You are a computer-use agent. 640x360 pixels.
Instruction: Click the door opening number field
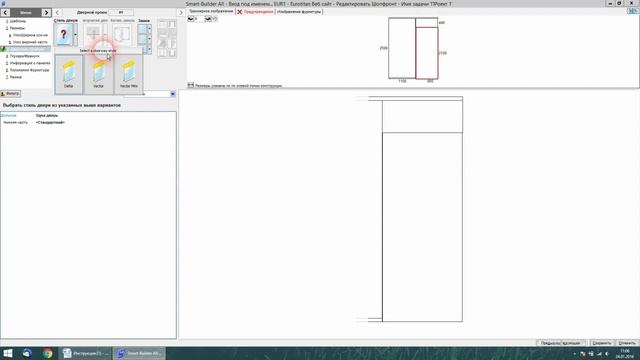pyautogui.click(x=121, y=13)
